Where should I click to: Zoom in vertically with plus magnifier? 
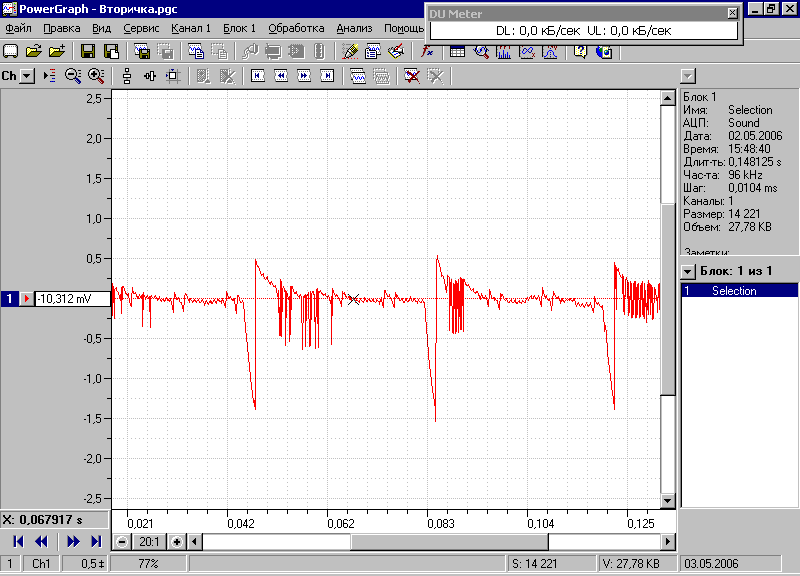96,76
